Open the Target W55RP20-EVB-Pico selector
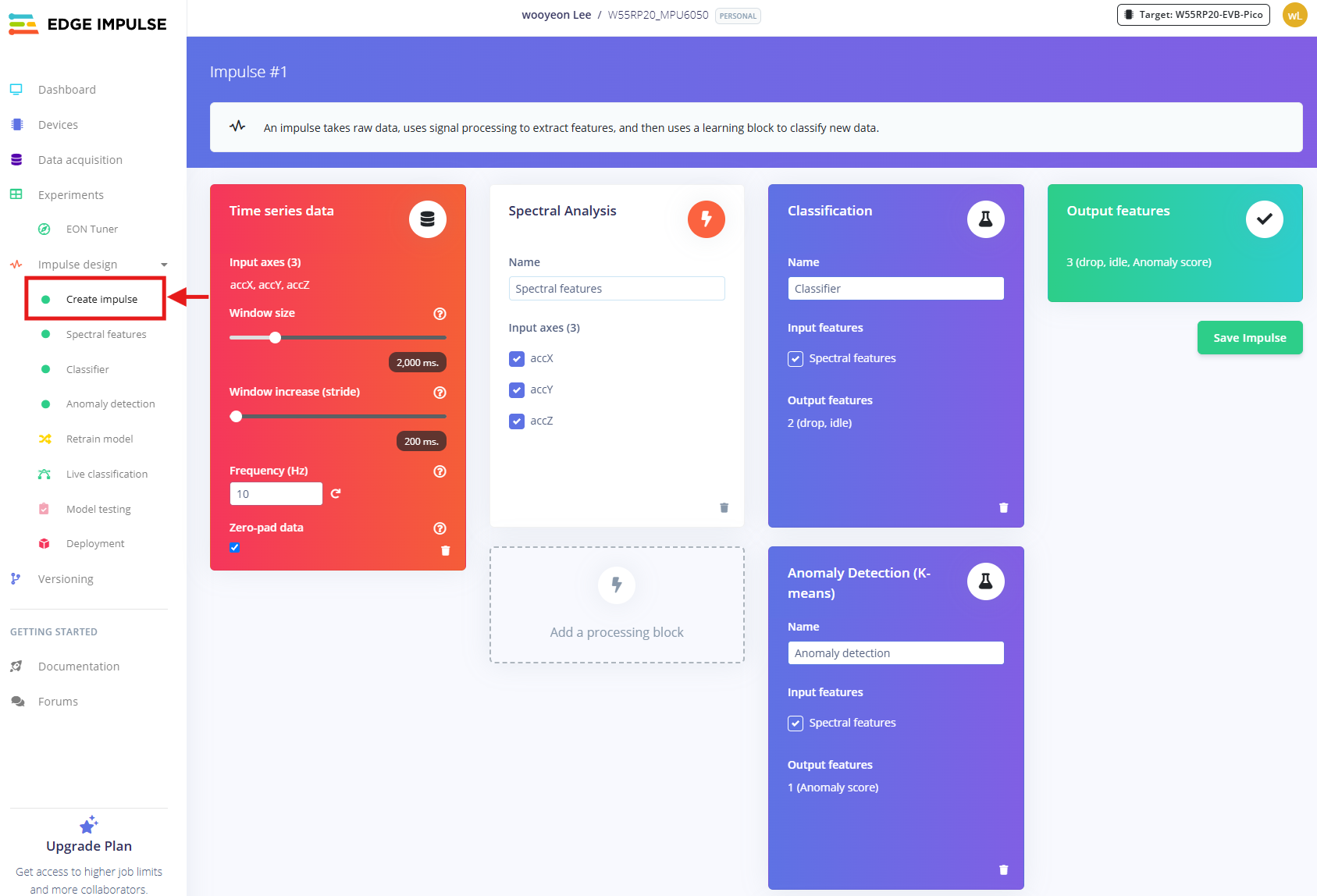Image resolution: width=1317 pixels, height=896 pixels. pos(1193,15)
